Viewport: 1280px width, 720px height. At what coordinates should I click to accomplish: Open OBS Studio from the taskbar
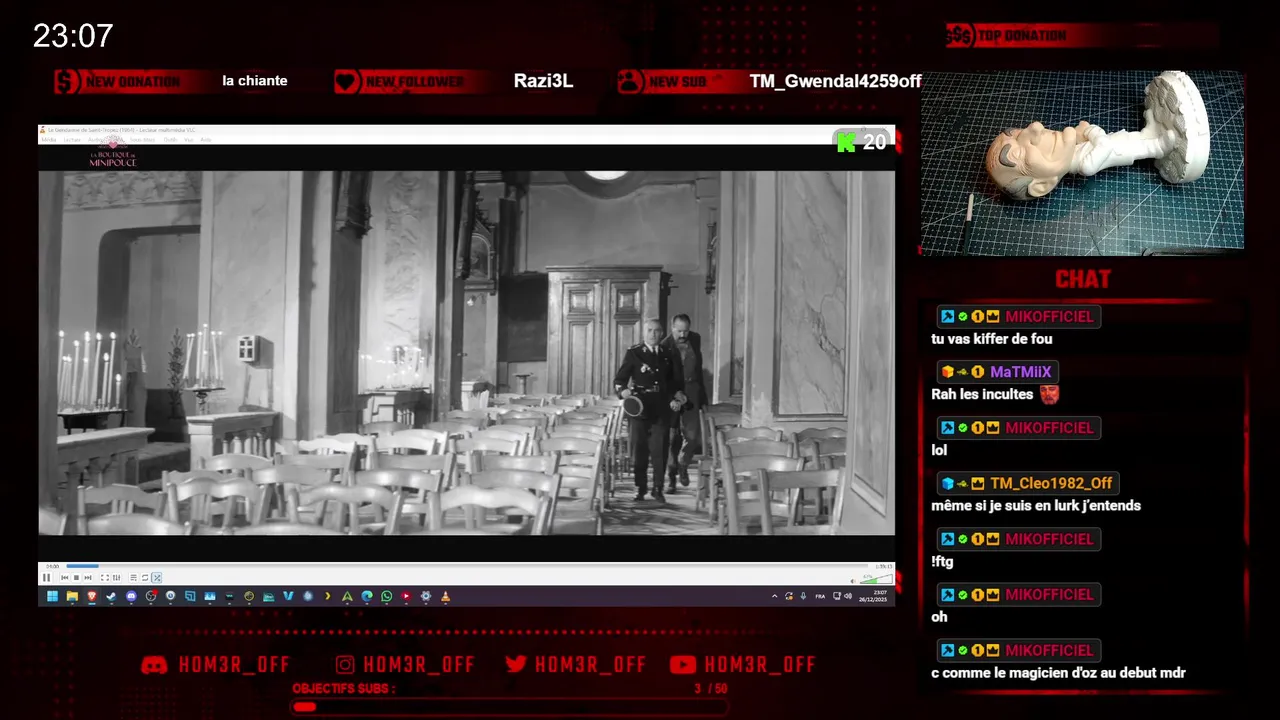click(x=151, y=596)
